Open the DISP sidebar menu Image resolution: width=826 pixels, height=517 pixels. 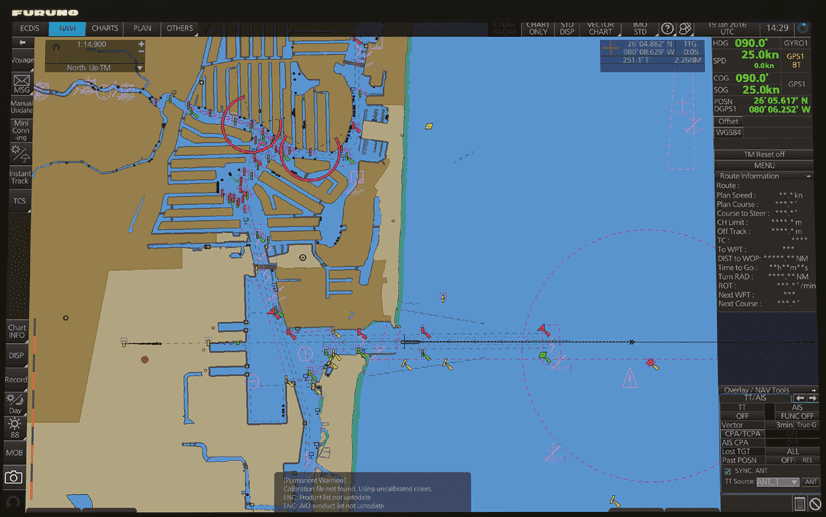[16, 355]
